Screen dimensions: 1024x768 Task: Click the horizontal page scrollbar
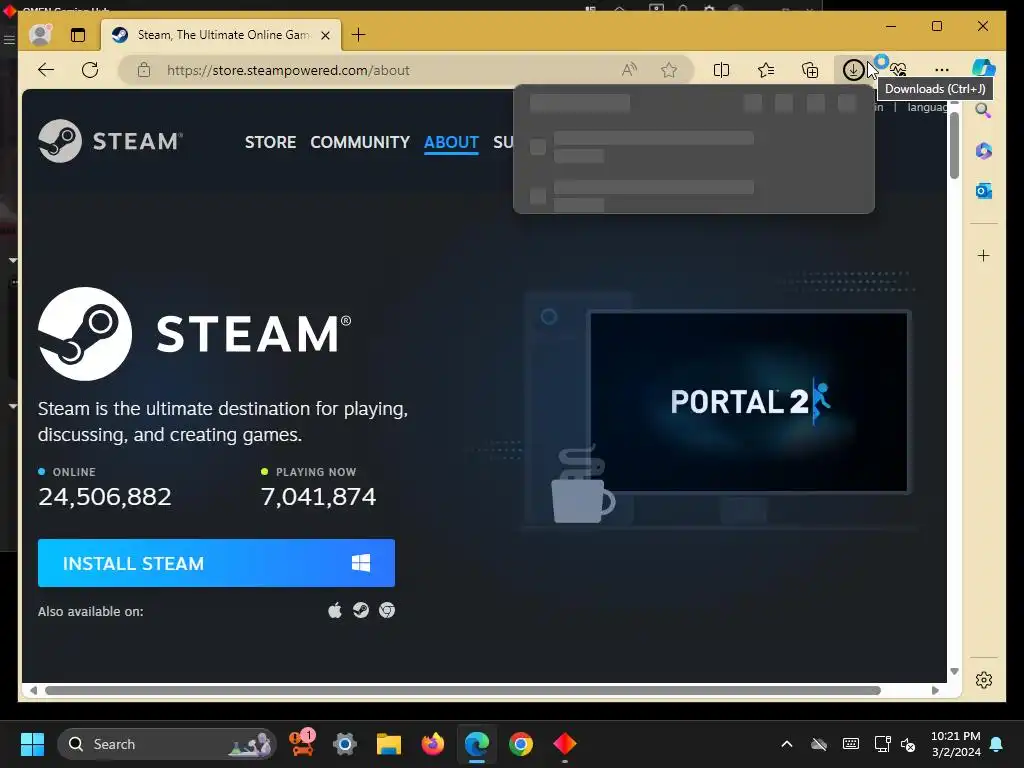tap(462, 690)
